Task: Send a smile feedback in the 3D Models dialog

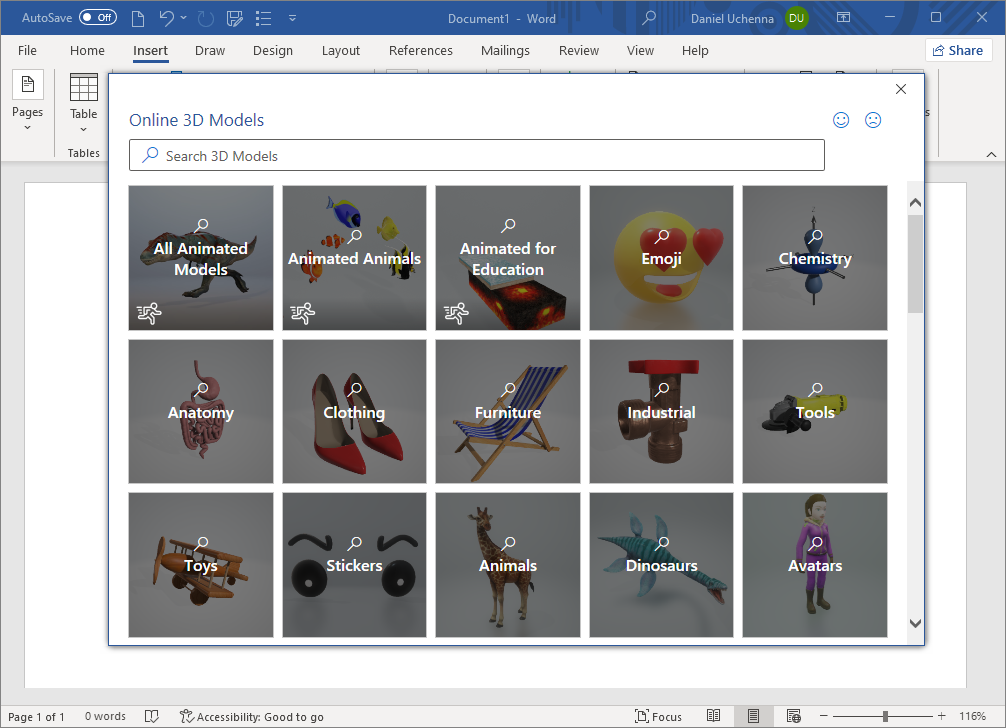Action: [x=841, y=119]
